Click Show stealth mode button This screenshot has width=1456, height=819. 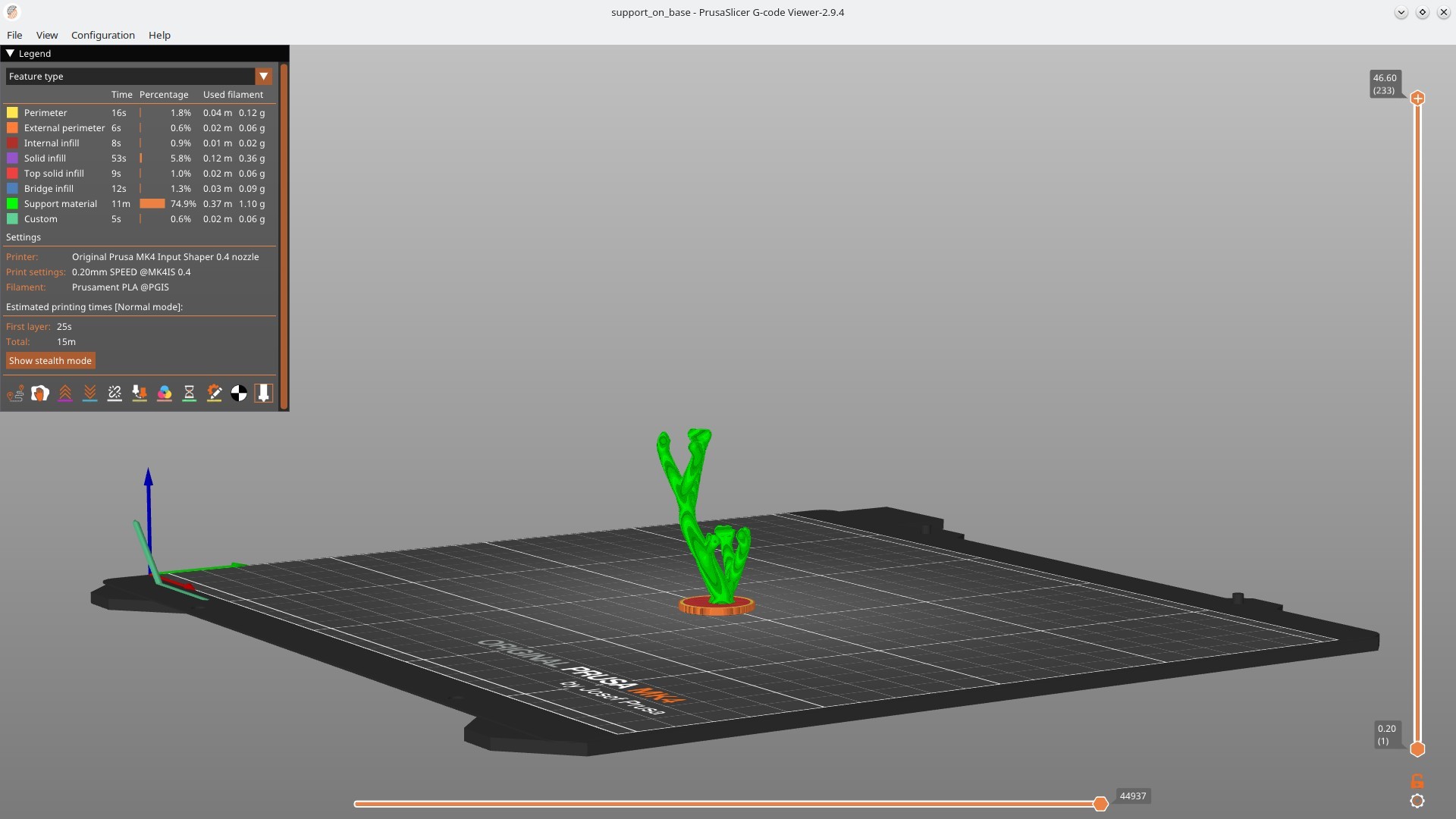pos(50,361)
